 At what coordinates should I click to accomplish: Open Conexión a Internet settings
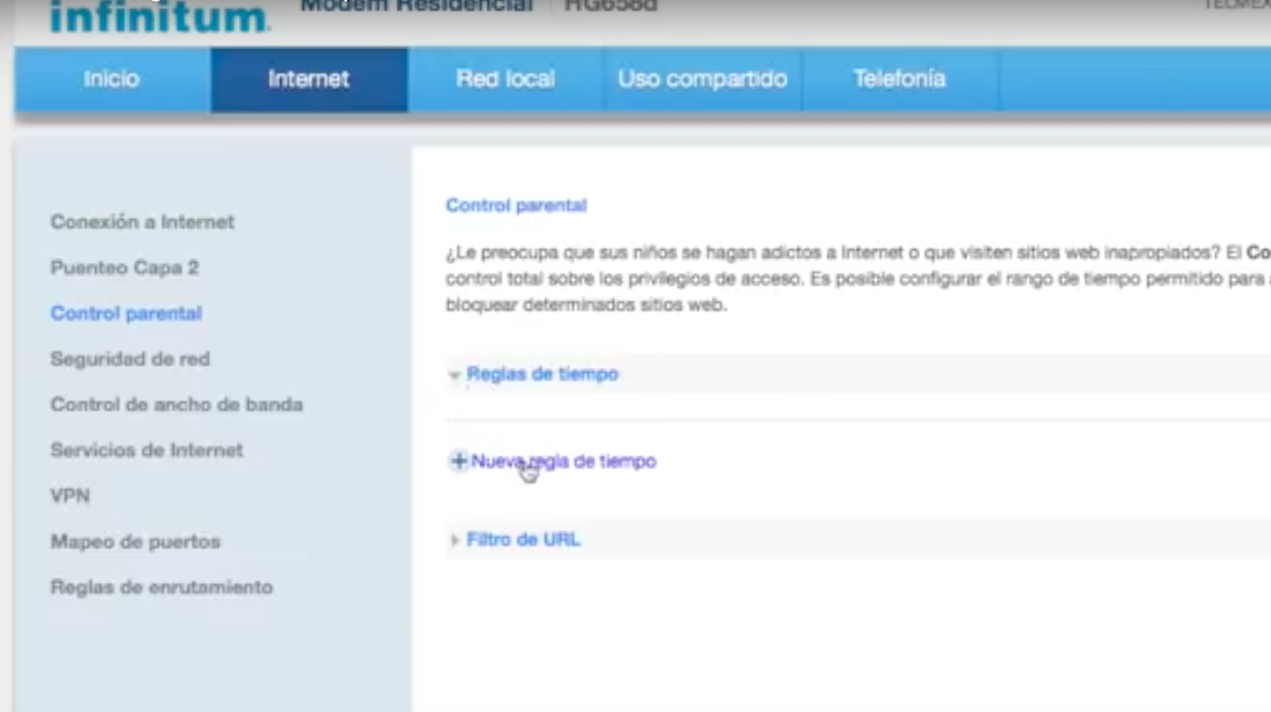[x=142, y=222]
